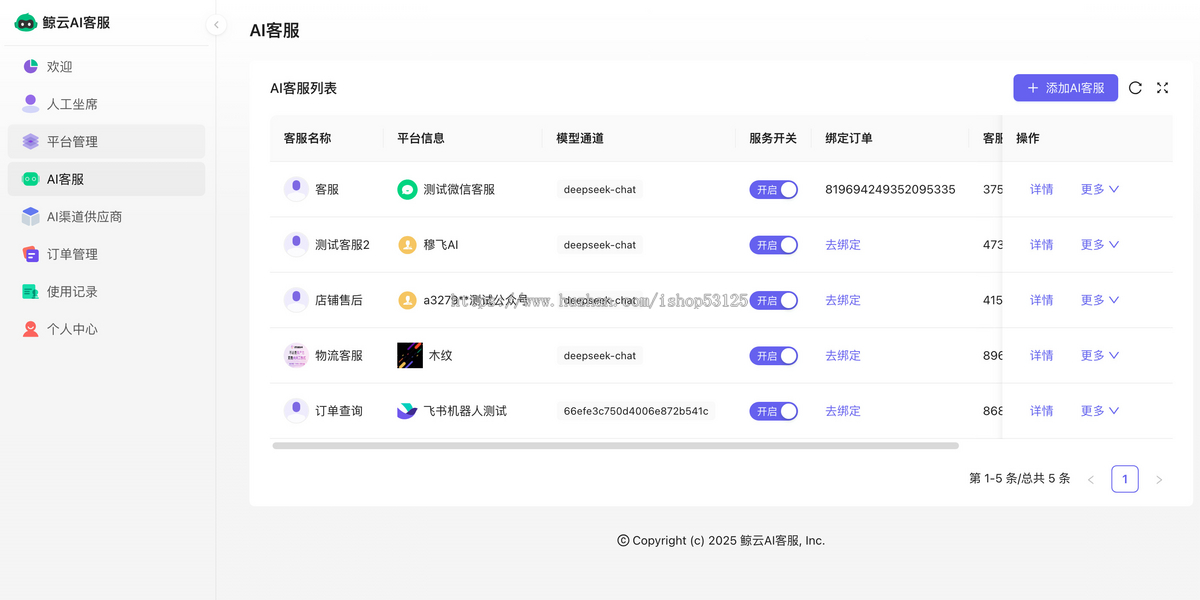Image resolution: width=1200 pixels, height=600 pixels.
Task: Expand 更多 menu for 订单查询 row
Action: click(1100, 410)
